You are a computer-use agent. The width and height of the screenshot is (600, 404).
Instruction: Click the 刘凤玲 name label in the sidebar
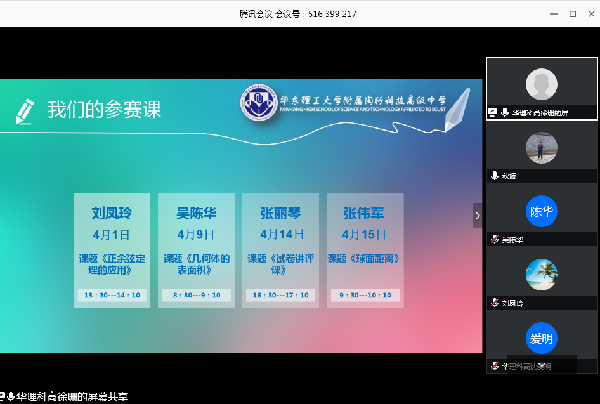click(512, 303)
